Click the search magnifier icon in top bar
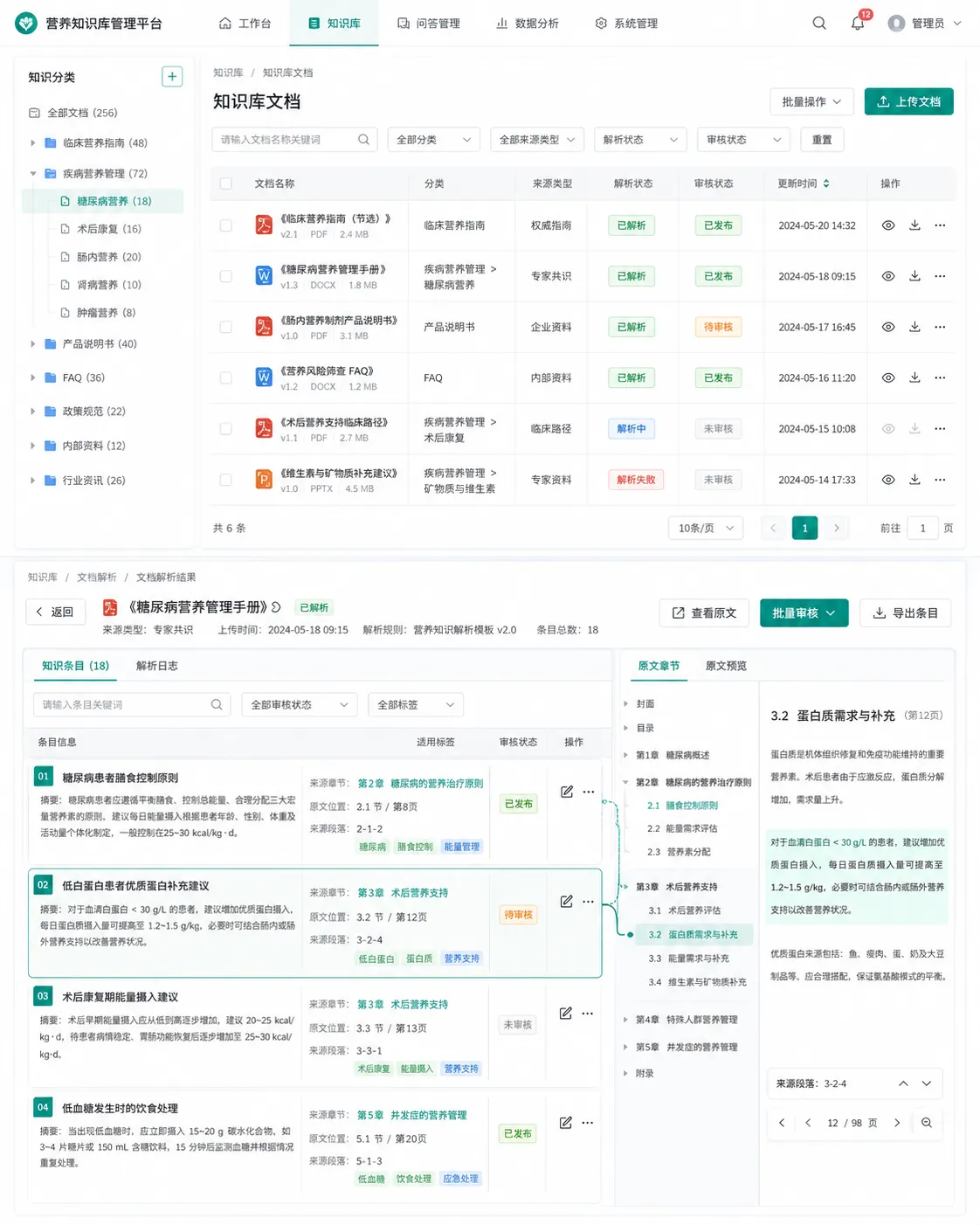The image size is (980, 1225). pos(818,24)
